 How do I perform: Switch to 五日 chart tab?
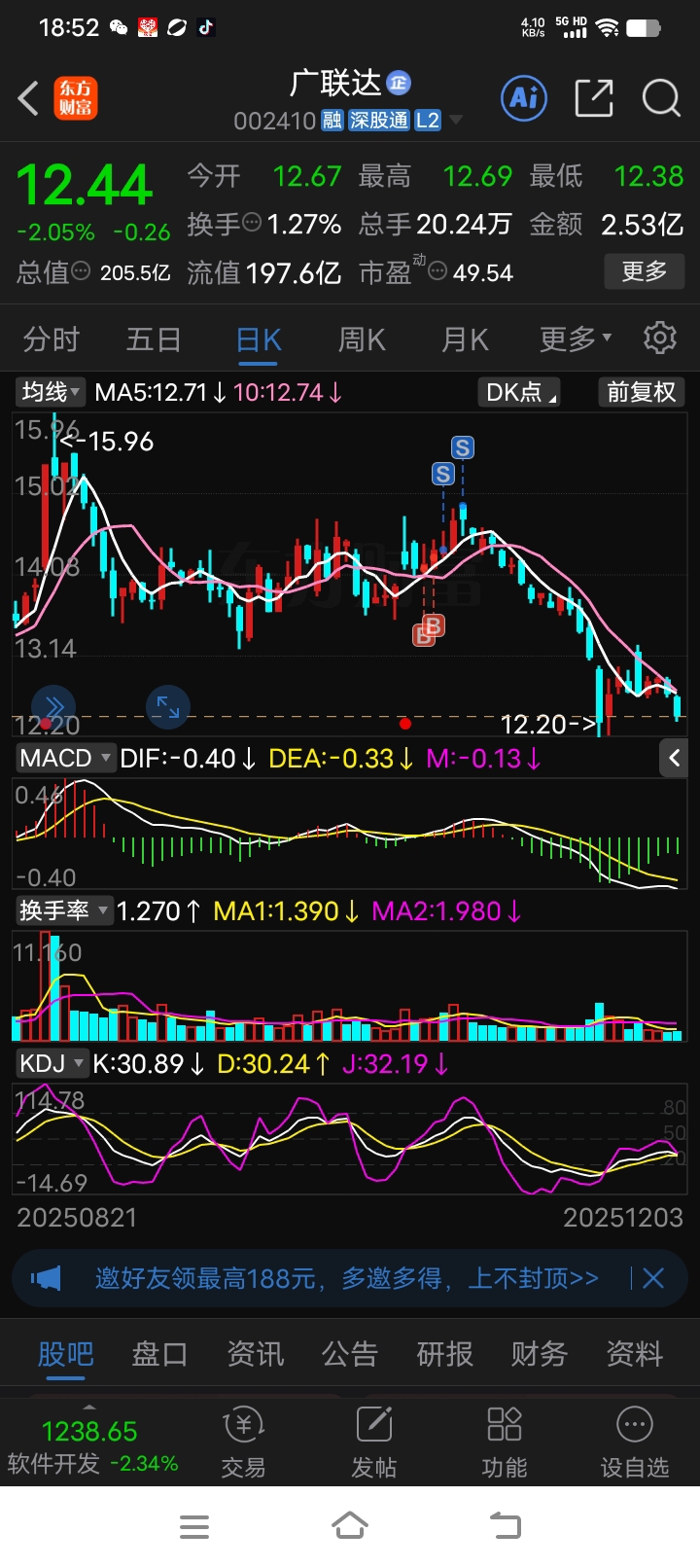coord(154,339)
